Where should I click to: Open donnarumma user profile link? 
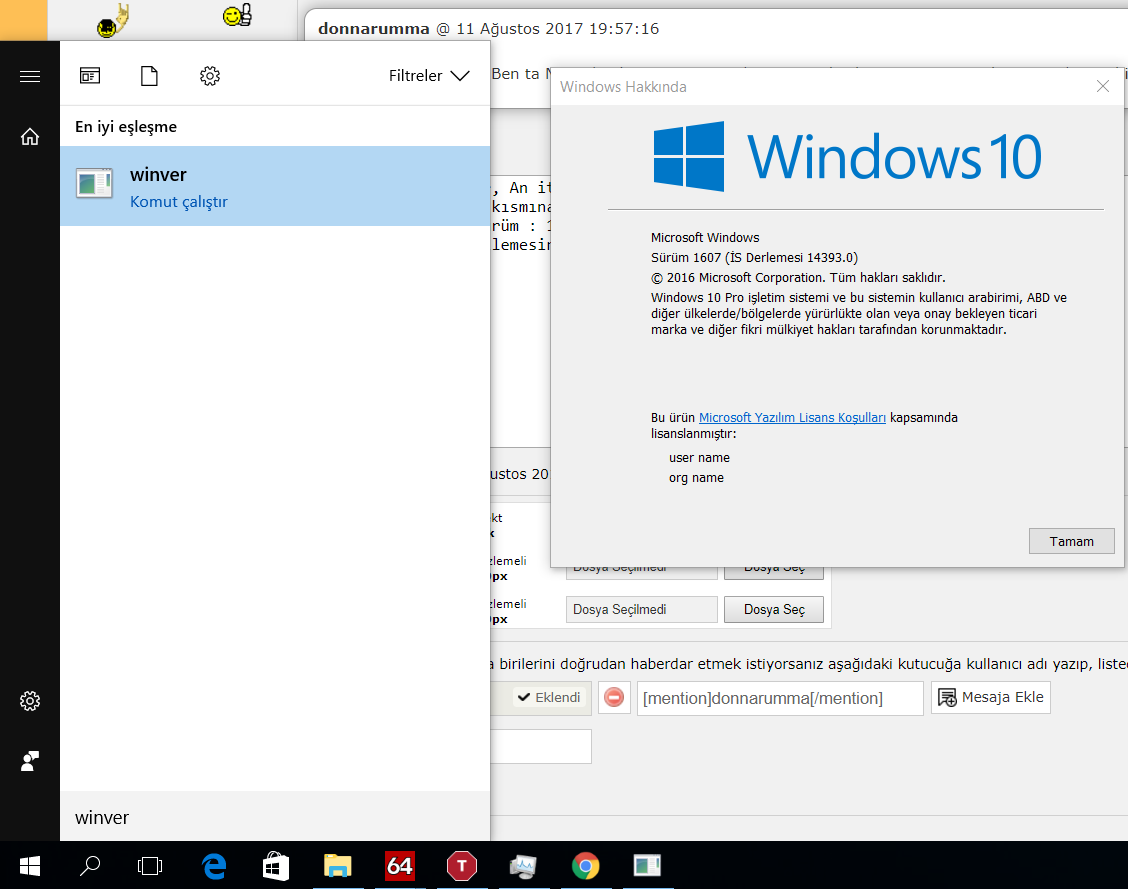373,29
